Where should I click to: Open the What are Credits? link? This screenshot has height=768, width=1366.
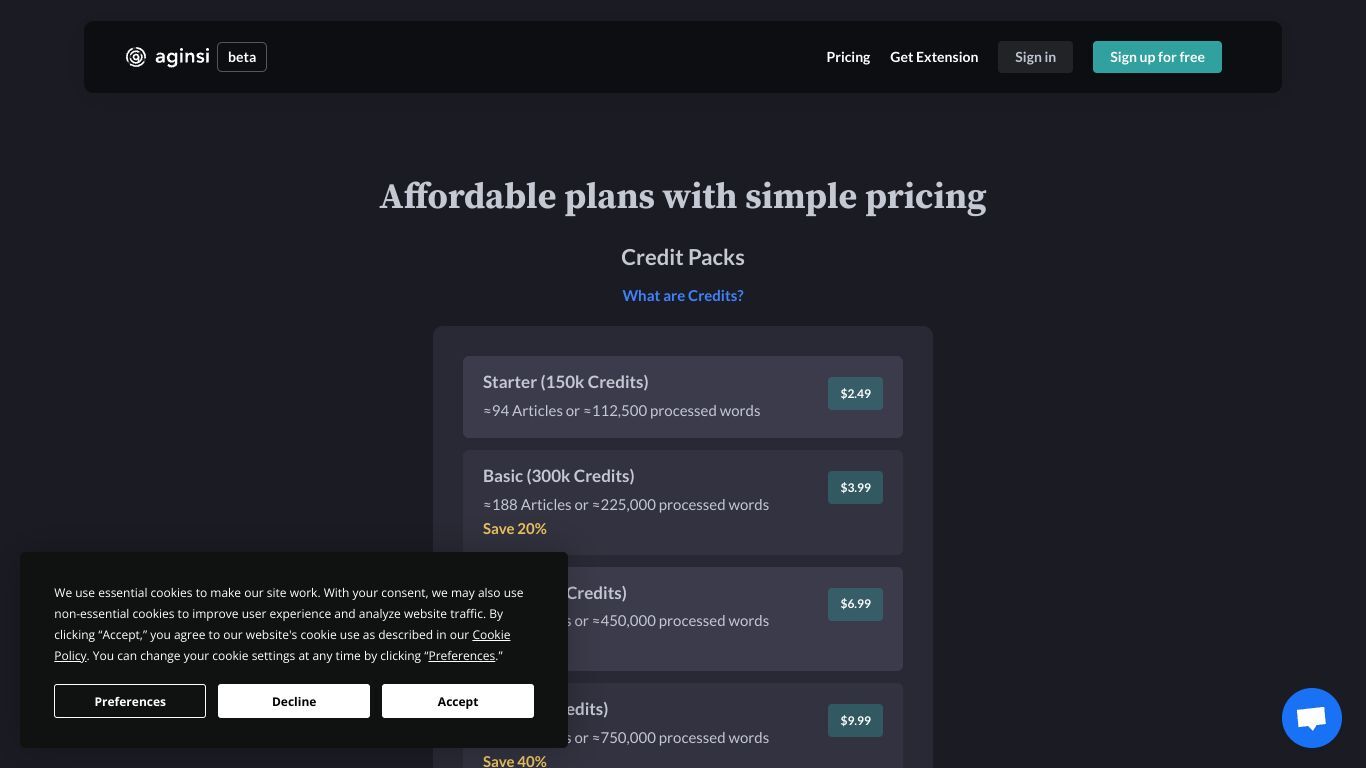pos(683,296)
